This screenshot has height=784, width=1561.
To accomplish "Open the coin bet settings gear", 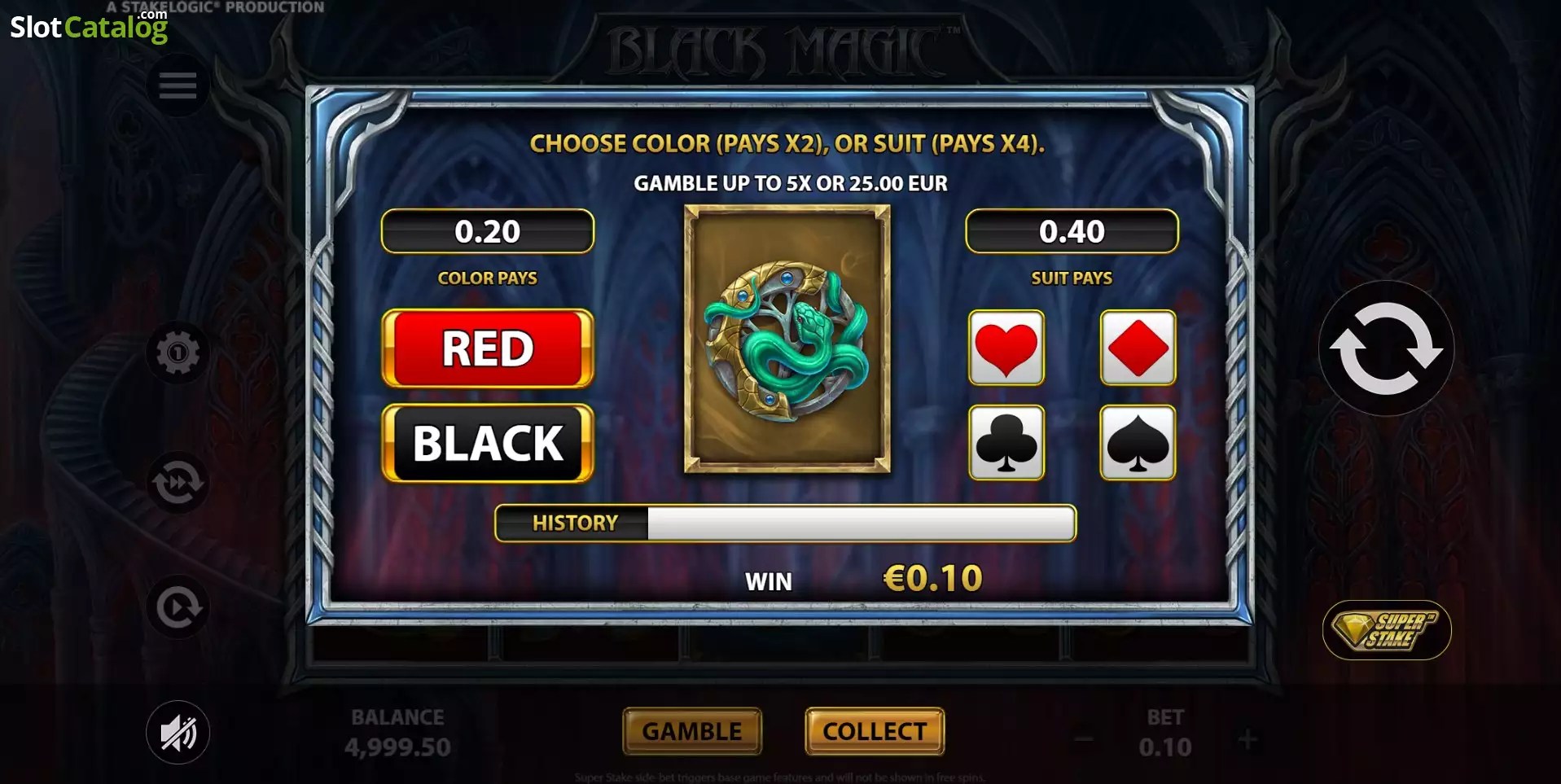I will point(178,353).
